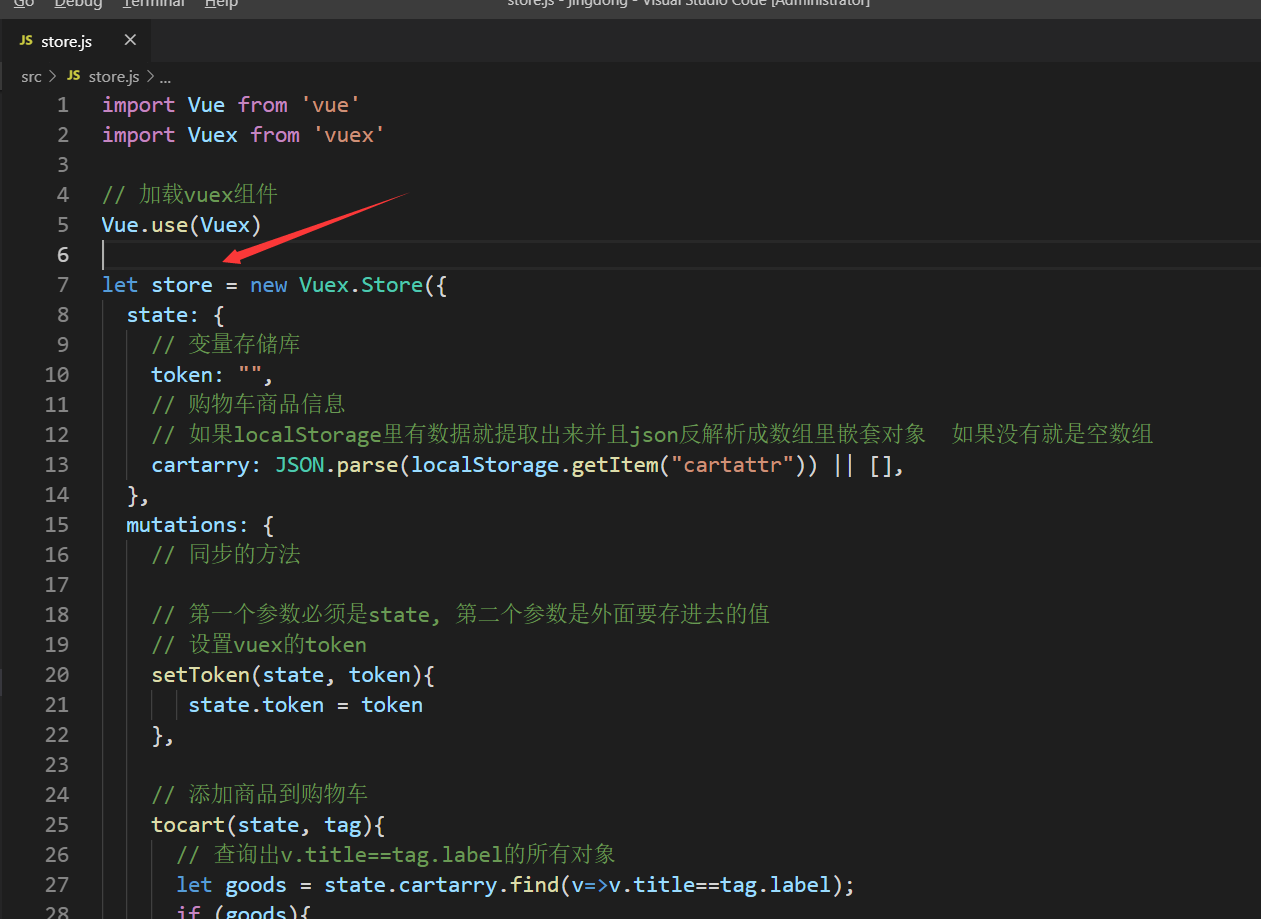Click "Vuex.Store" on line 7
Viewport: 1261px width, 919px height.
(361, 285)
